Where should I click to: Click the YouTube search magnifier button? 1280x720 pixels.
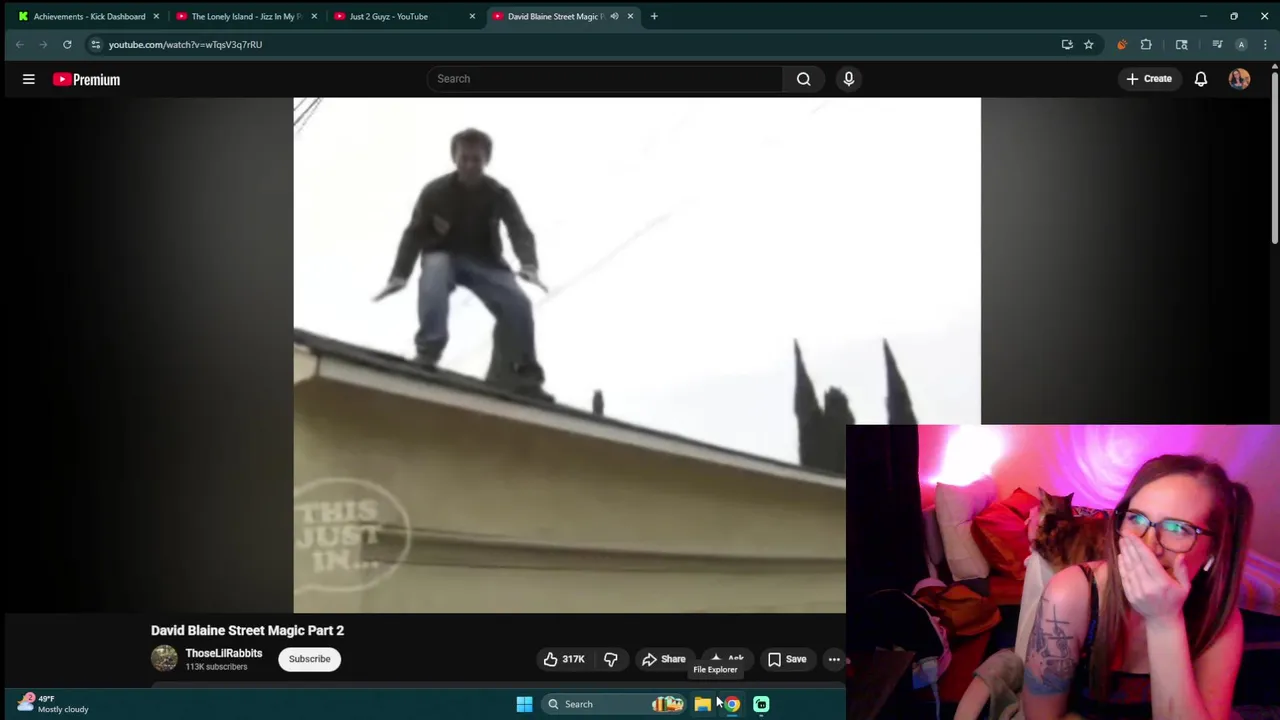click(804, 79)
